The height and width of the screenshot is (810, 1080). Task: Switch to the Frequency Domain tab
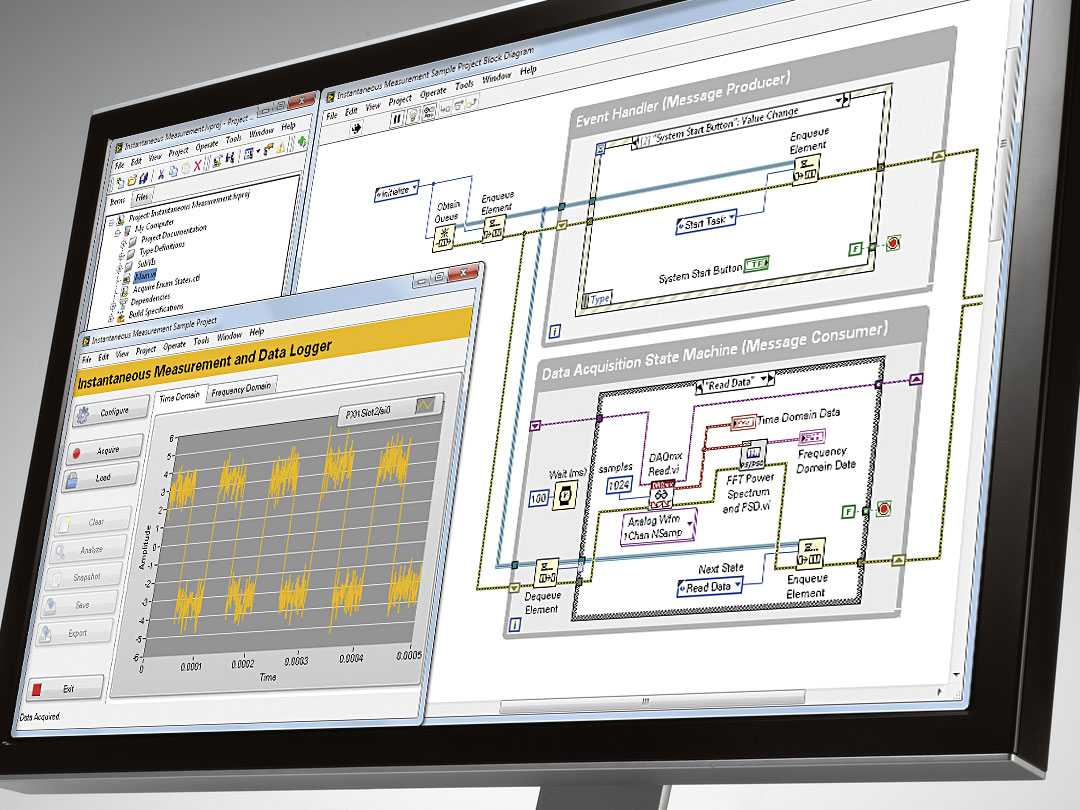tap(241, 390)
